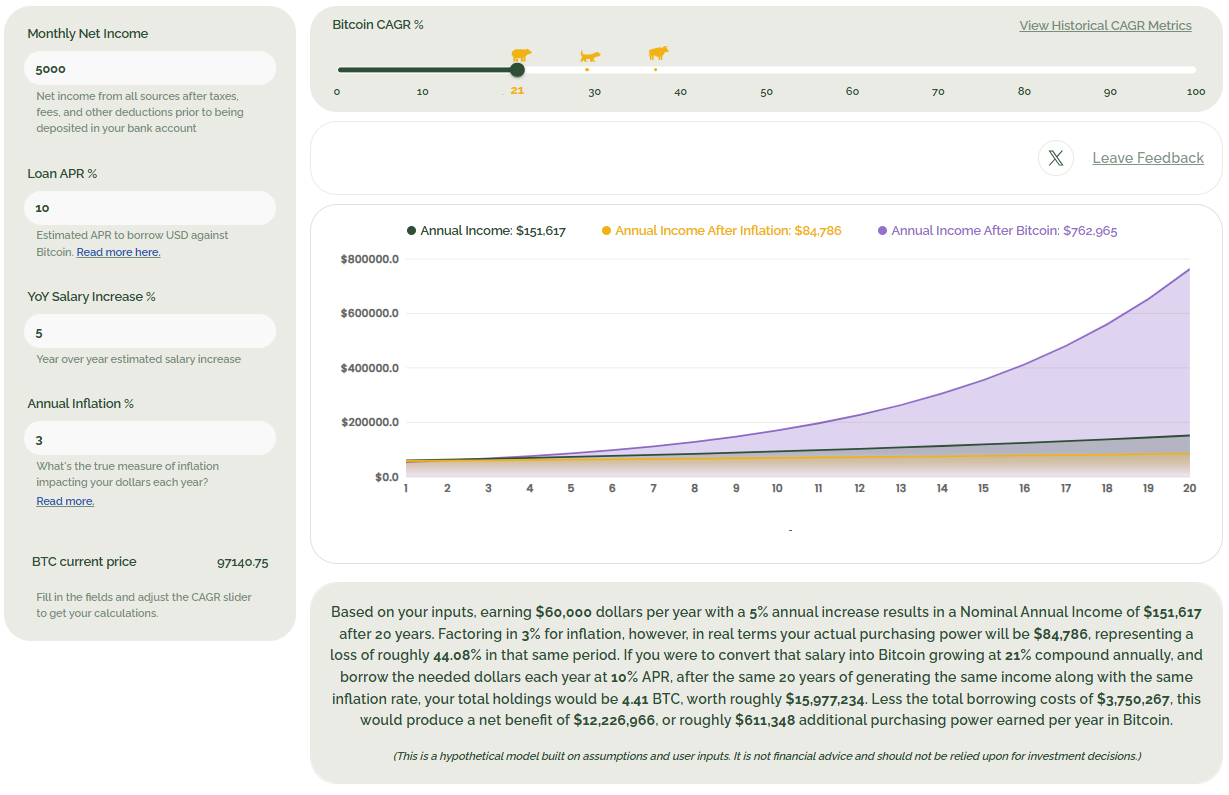Focus the Loan APR % input field

pos(150,208)
